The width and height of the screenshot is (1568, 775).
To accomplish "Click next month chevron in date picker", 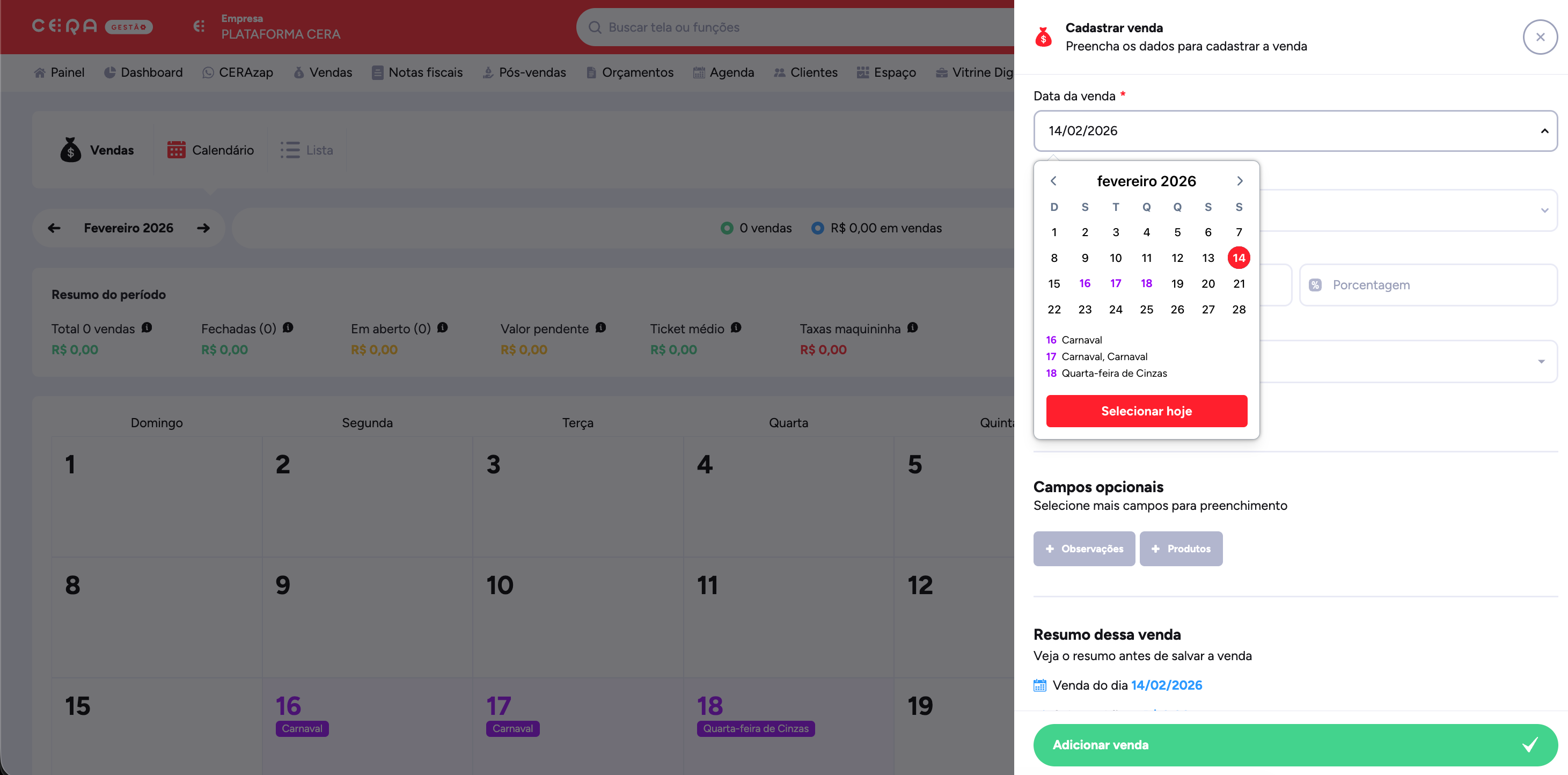I will tap(1239, 181).
